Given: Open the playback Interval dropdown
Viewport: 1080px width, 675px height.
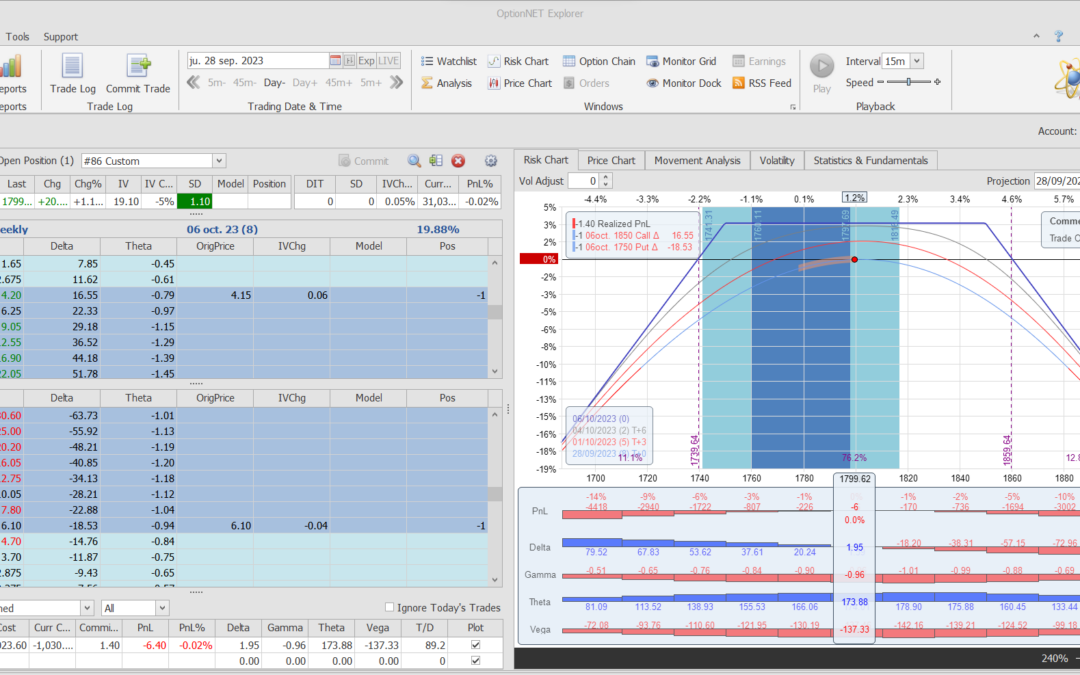Looking at the screenshot, I should click(x=917, y=61).
